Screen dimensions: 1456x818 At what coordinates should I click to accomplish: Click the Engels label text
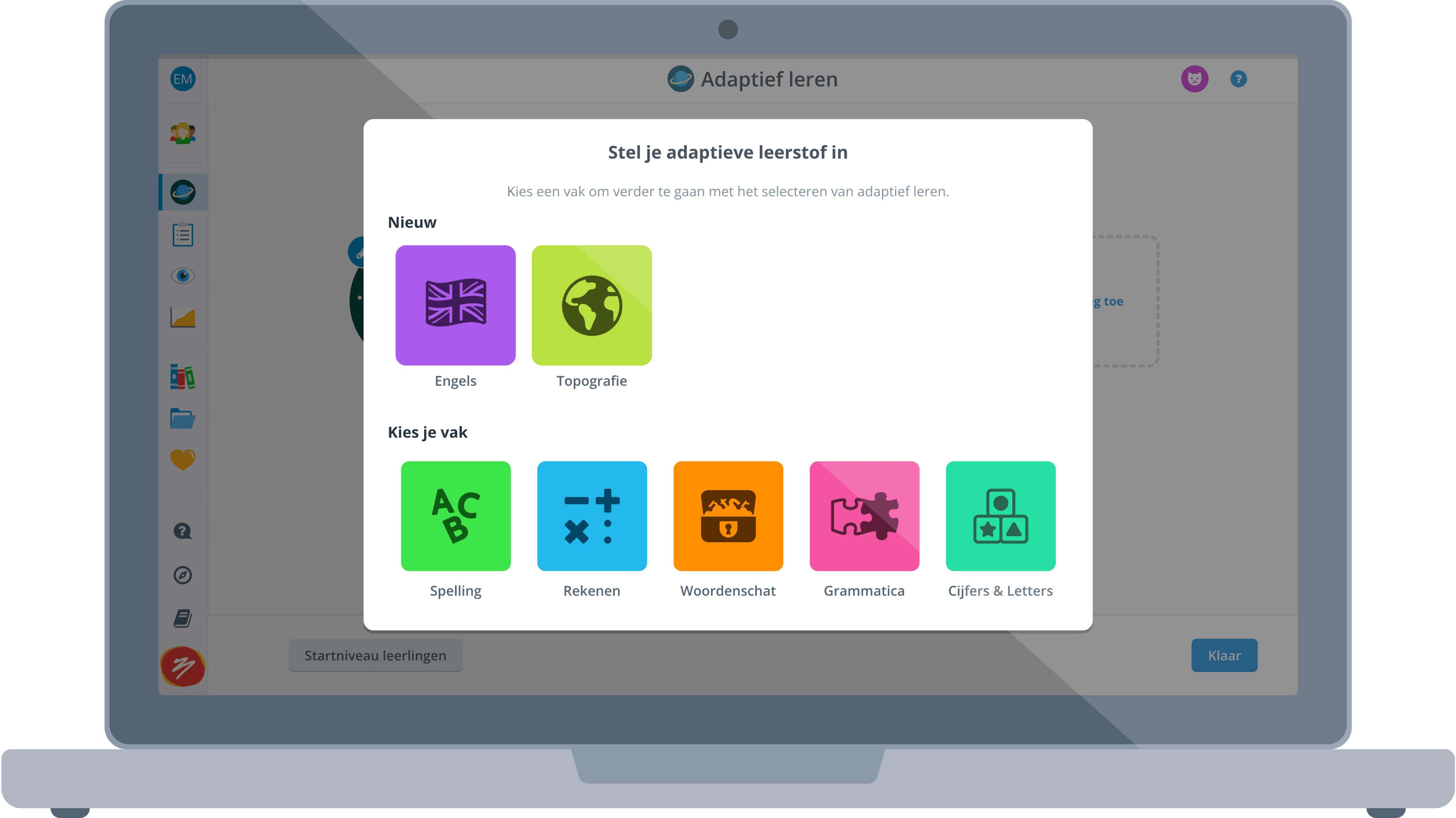pyautogui.click(x=456, y=381)
